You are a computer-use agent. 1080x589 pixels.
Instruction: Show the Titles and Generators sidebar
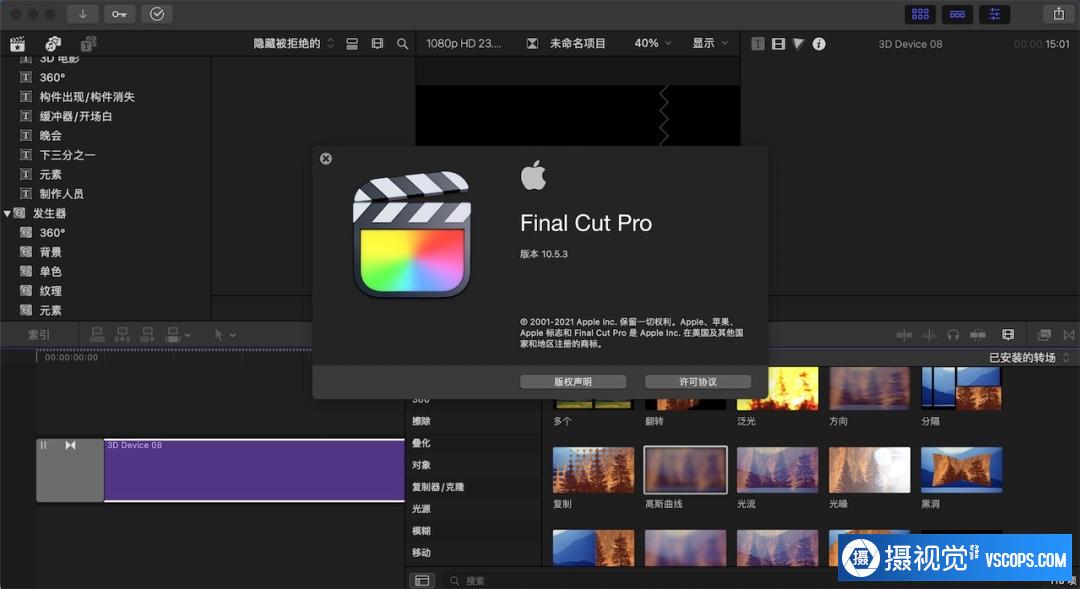click(88, 43)
